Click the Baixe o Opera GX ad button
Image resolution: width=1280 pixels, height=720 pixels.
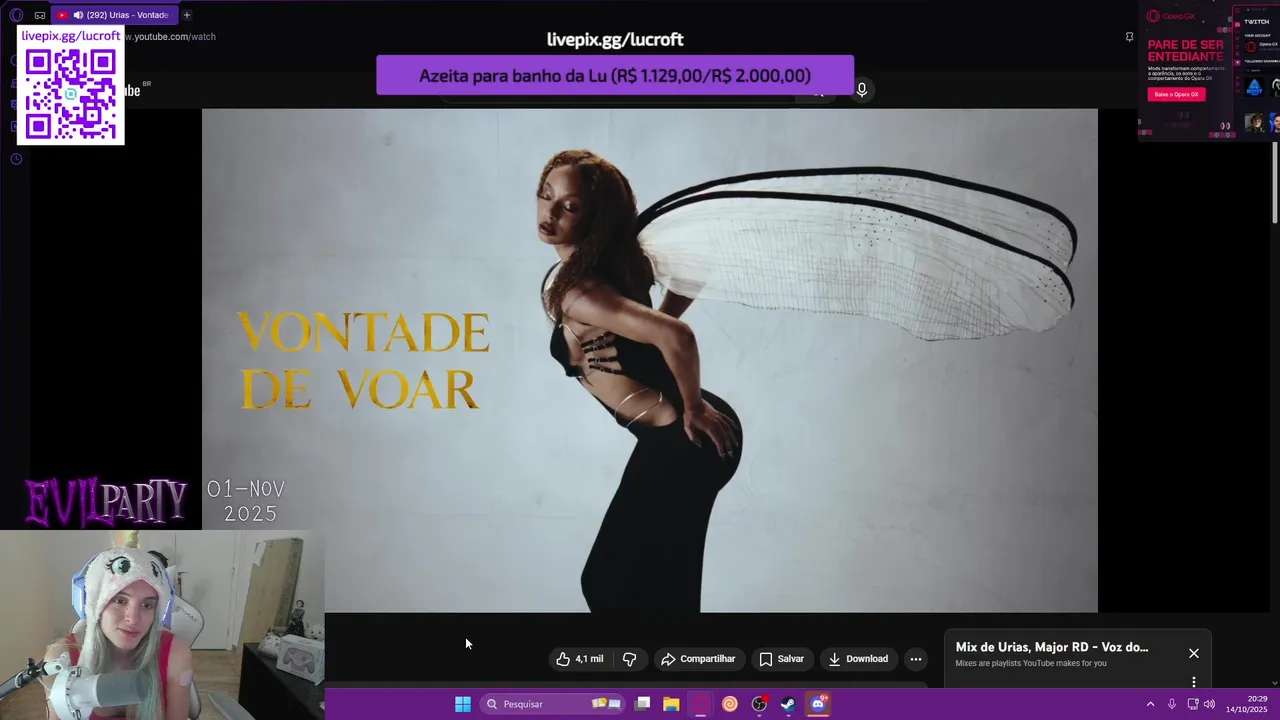[1176, 94]
